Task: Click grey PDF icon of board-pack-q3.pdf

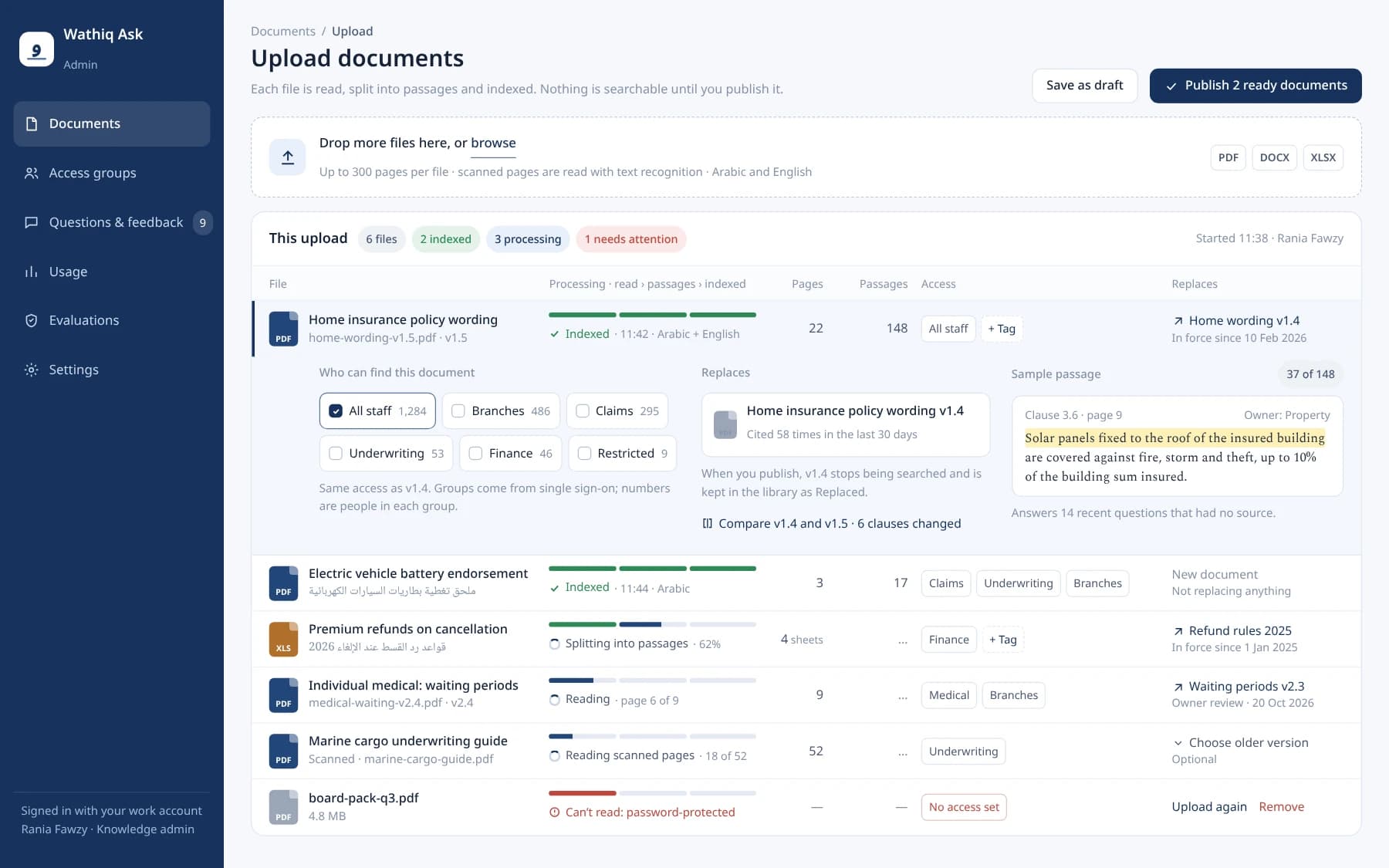Action: coord(283,807)
